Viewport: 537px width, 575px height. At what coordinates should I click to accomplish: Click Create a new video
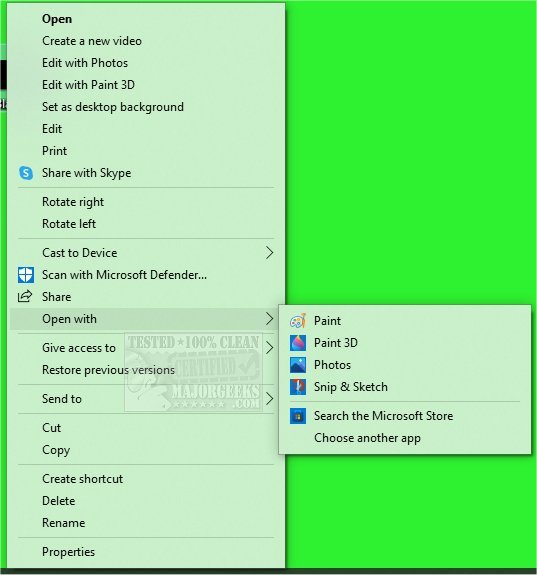tap(92, 41)
